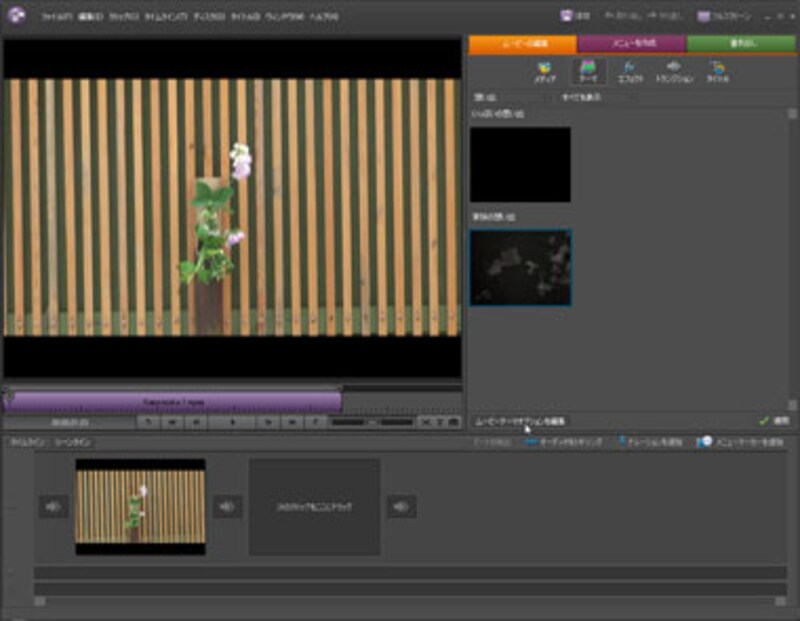
Task: Click the transition slot after the empty clip
Action: pos(401,507)
